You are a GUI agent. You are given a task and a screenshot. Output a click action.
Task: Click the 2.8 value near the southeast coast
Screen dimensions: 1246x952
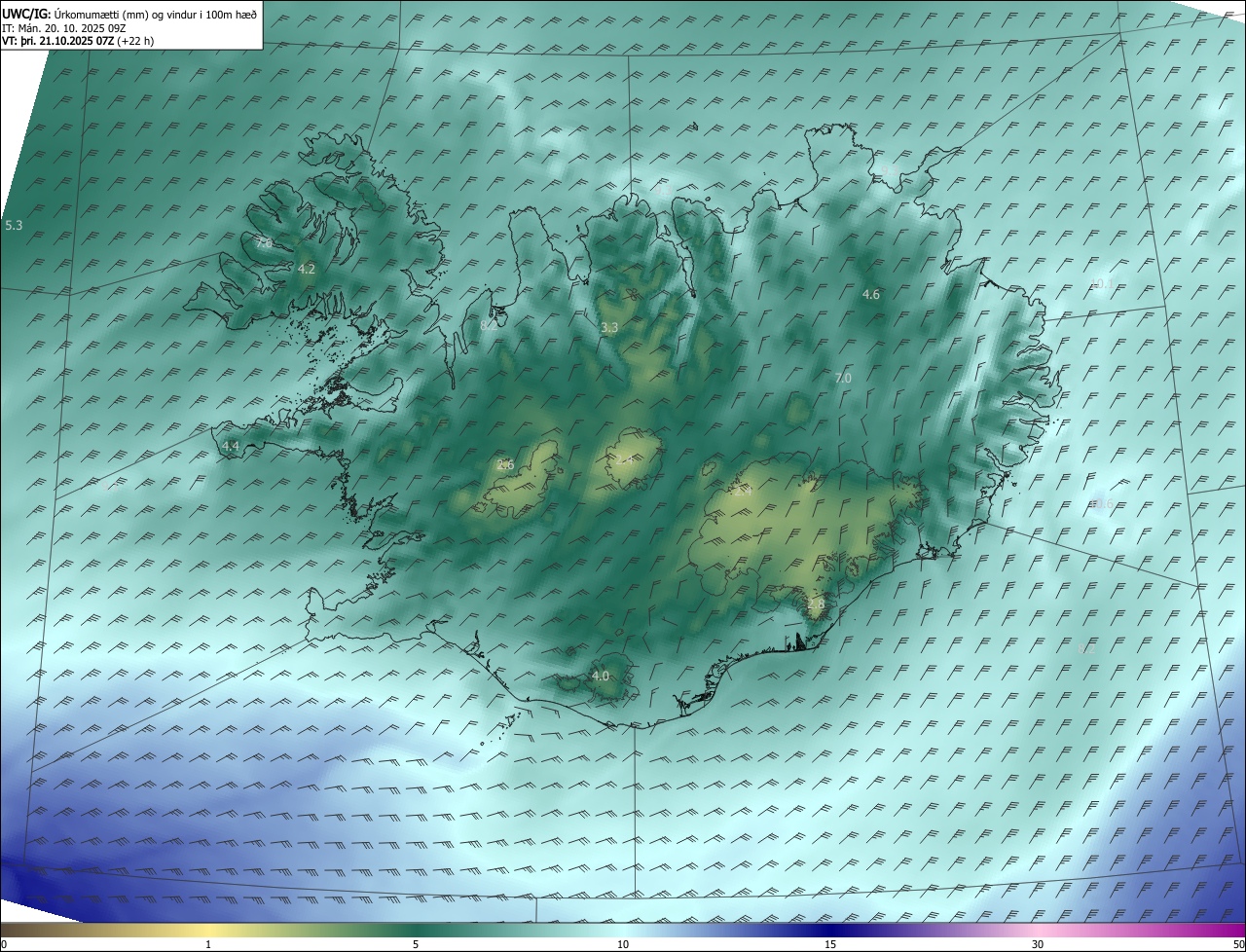[816, 604]
